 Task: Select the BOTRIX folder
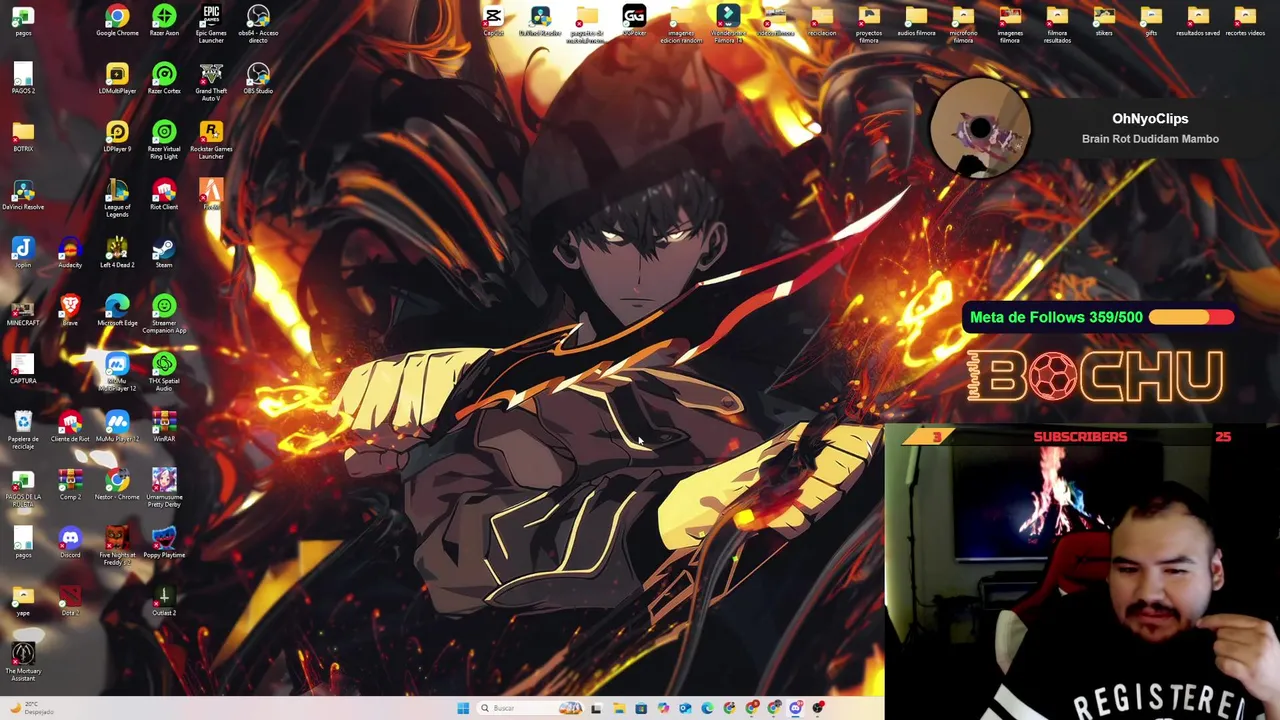coord(23,137)
